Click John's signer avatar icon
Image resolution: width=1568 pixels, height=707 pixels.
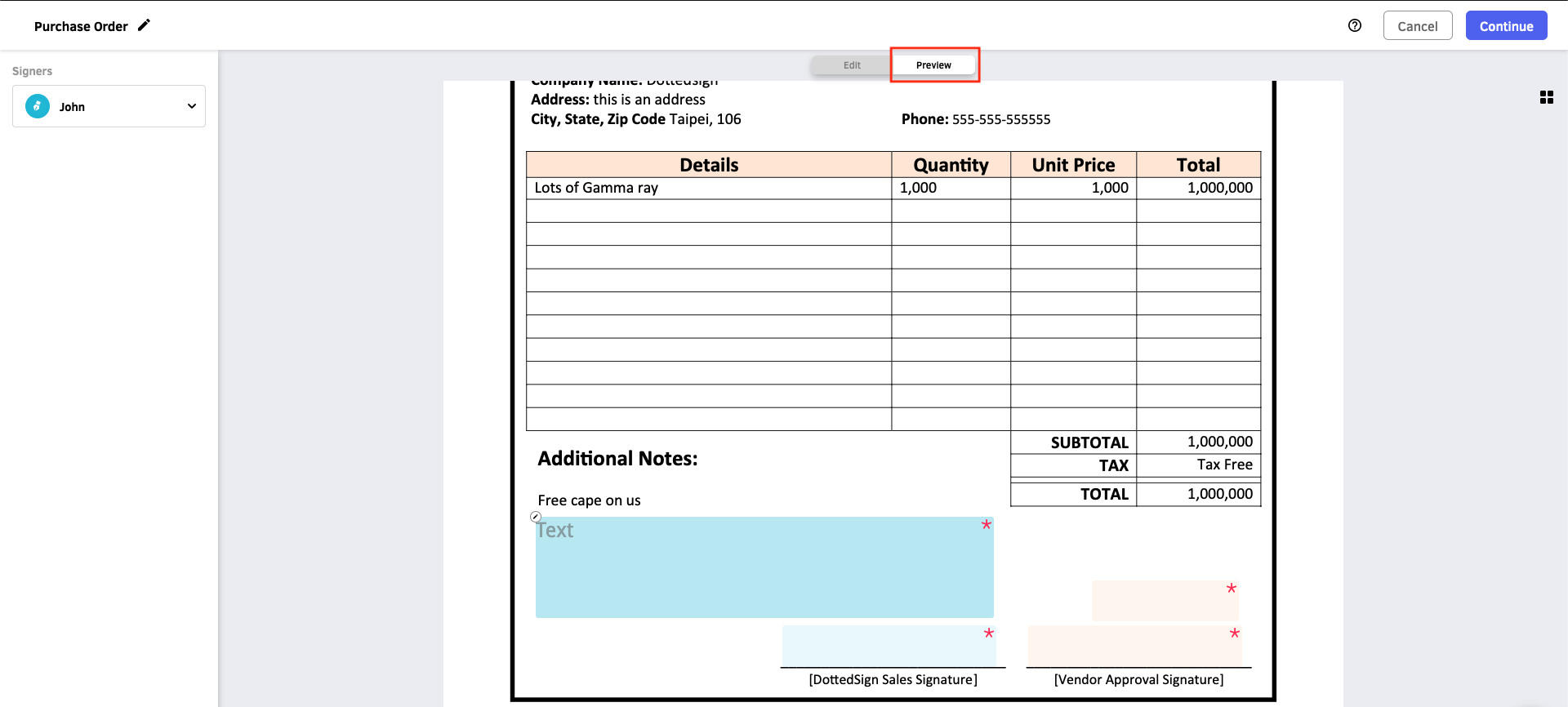(38, 106)
